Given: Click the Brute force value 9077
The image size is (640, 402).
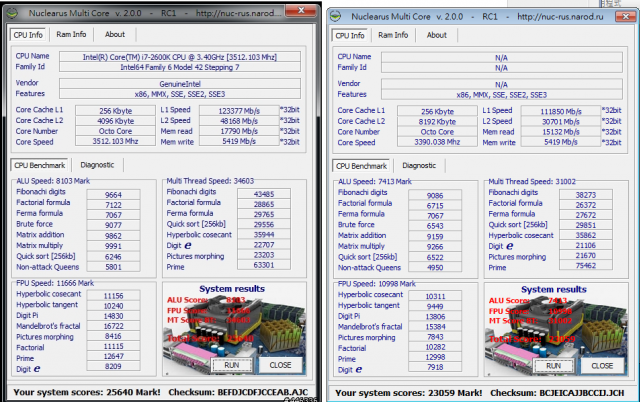Looking at the screenshot, I should click(x=113, y=225).
